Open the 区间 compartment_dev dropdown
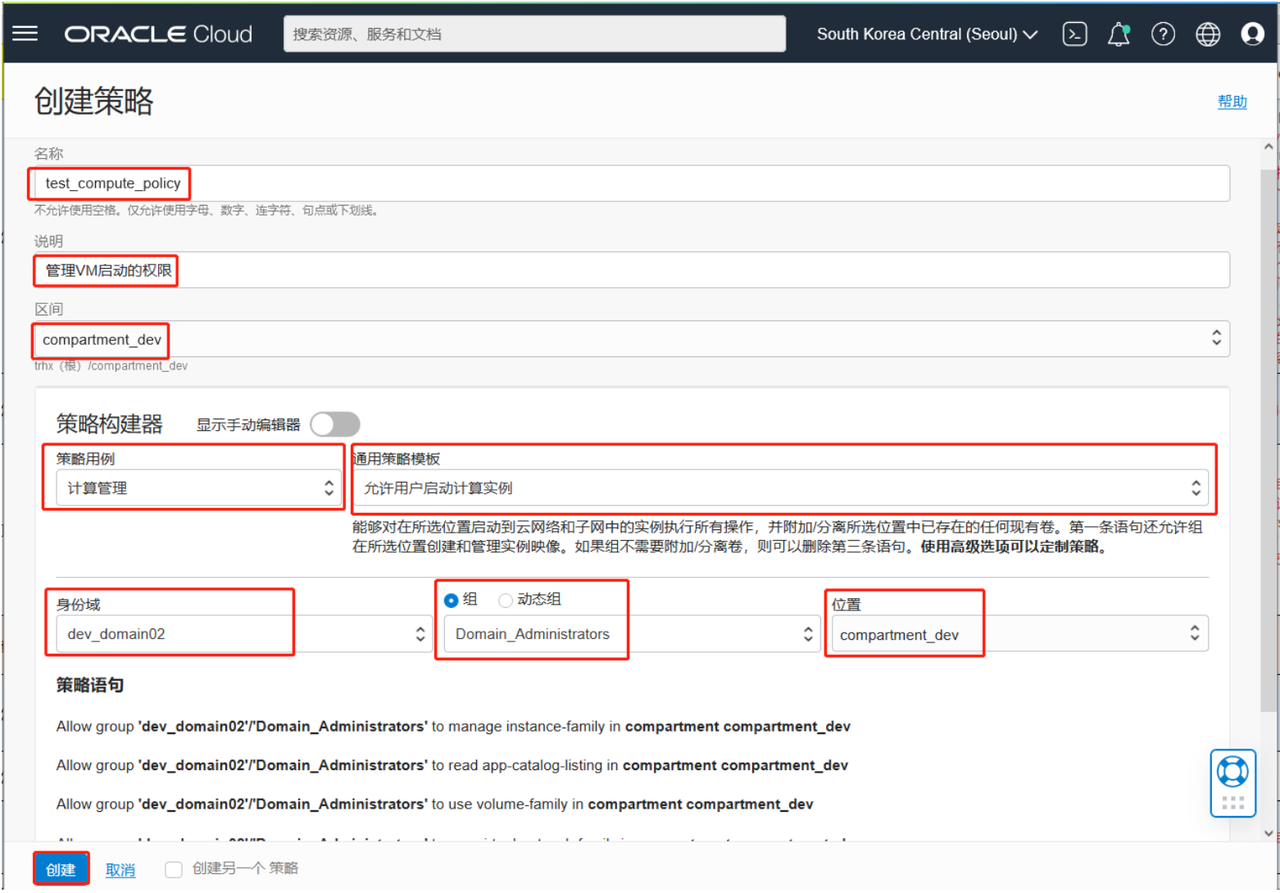1280x893 pixels. point(632,339)
